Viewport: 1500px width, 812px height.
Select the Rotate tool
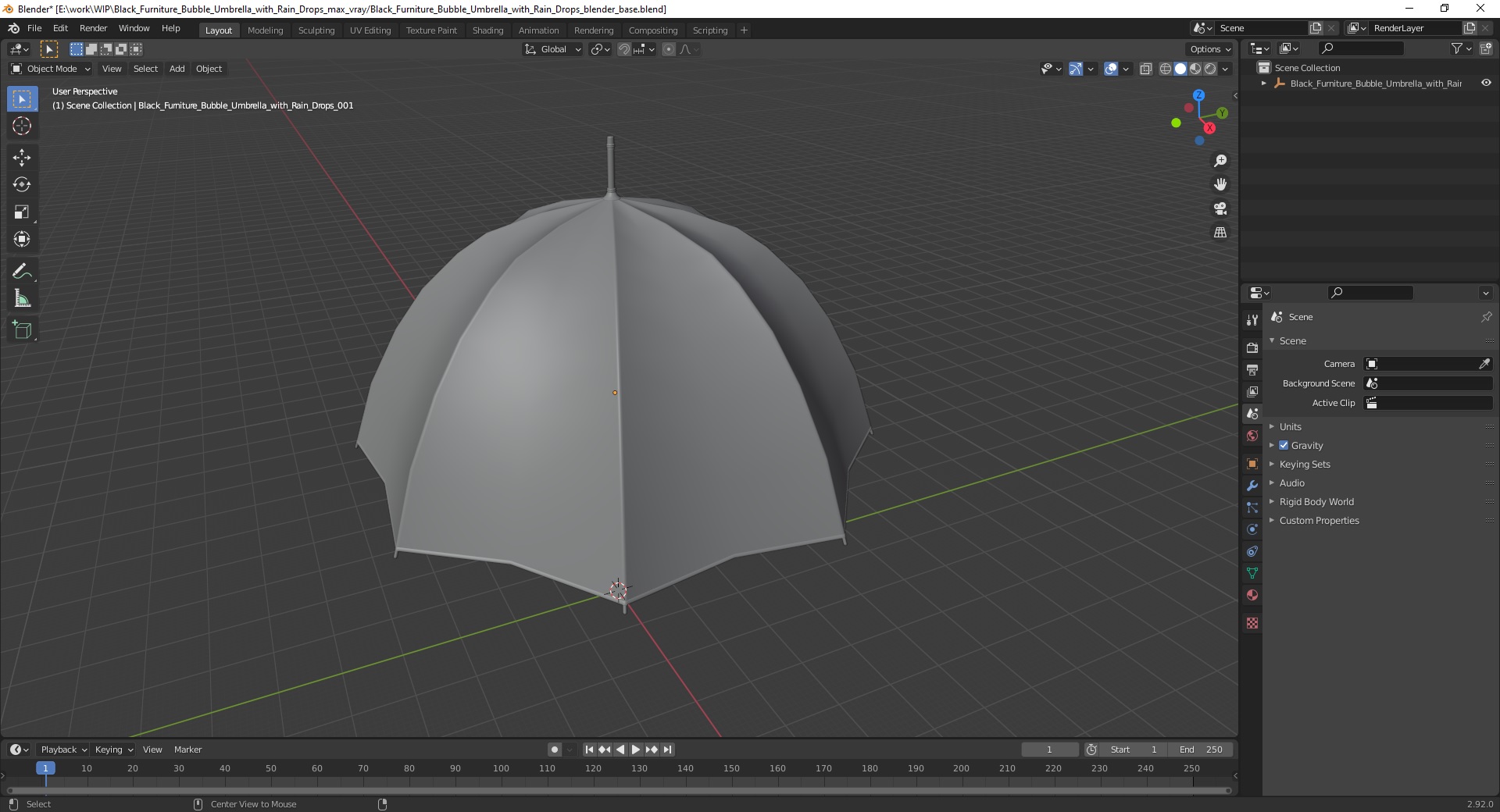22,185
